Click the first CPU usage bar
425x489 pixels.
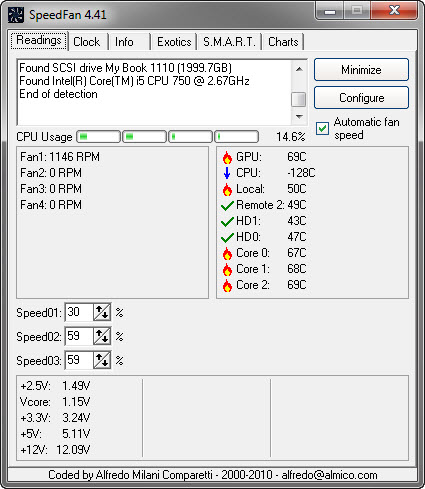[x=98, y=137]
